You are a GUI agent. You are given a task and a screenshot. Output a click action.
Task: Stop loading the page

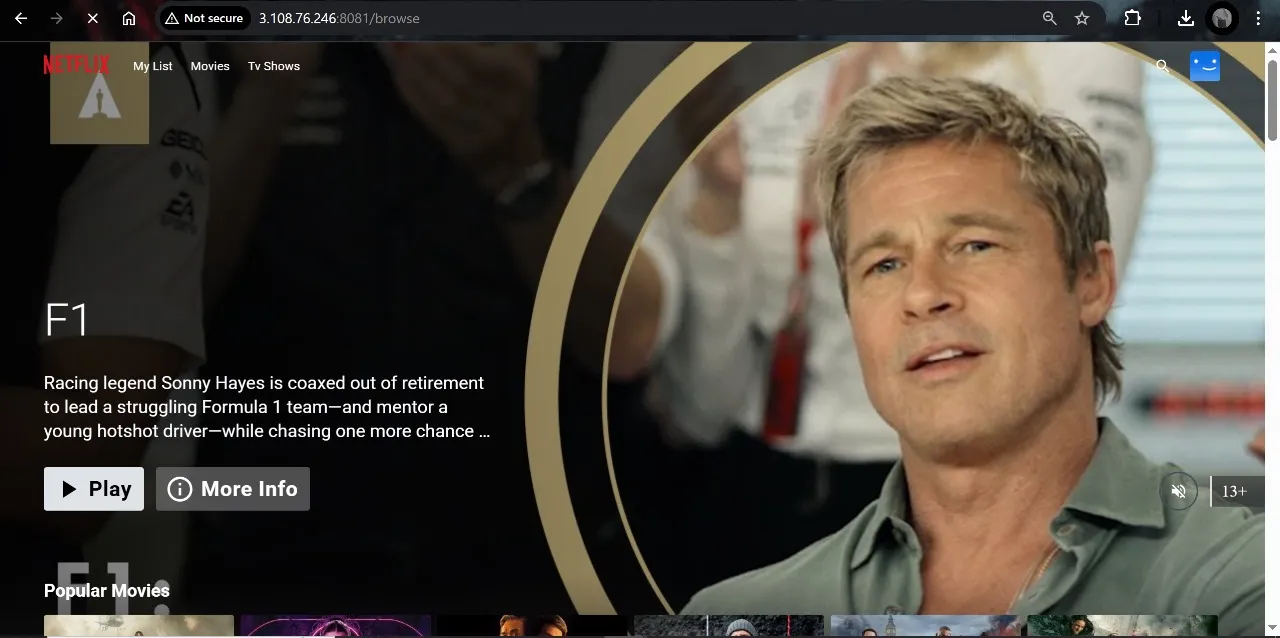(92, 18)
